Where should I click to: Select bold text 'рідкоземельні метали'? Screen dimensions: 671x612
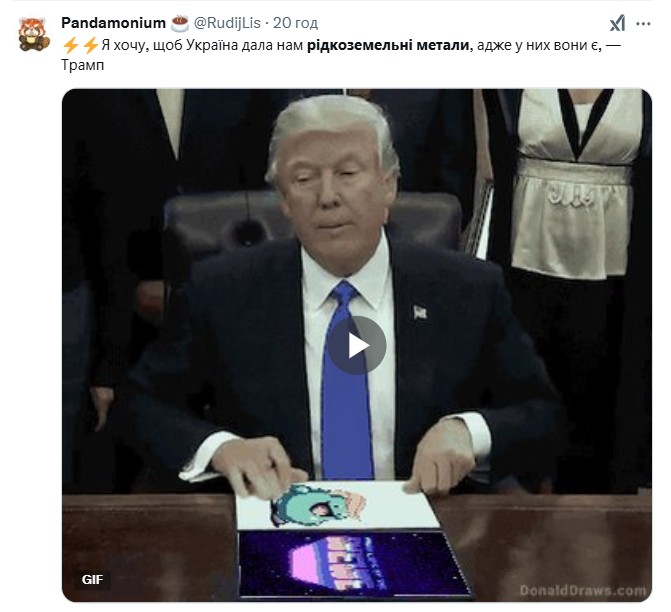(x=388, y=45)
